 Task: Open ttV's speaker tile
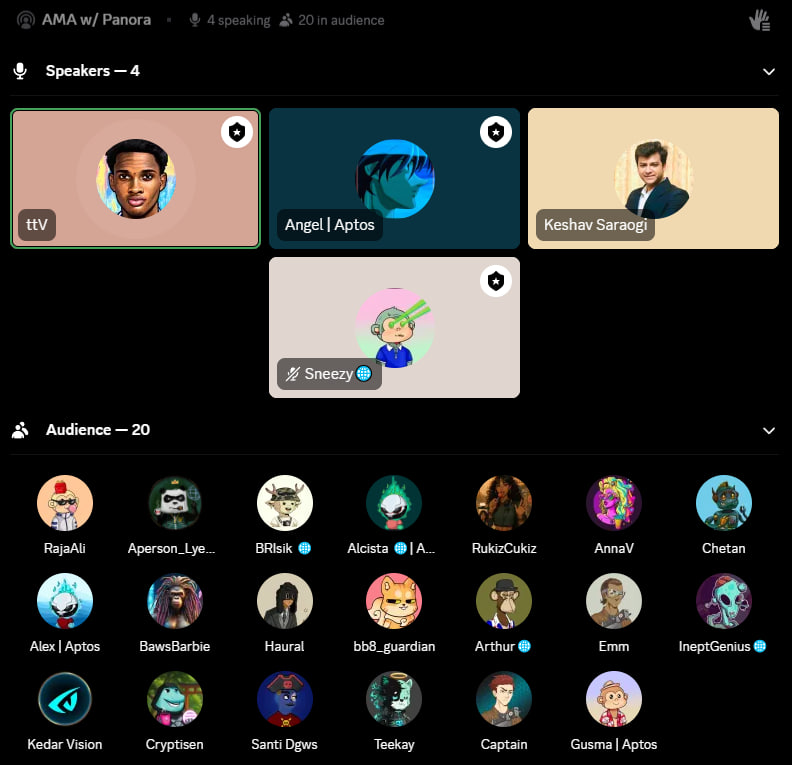point(135,178)
